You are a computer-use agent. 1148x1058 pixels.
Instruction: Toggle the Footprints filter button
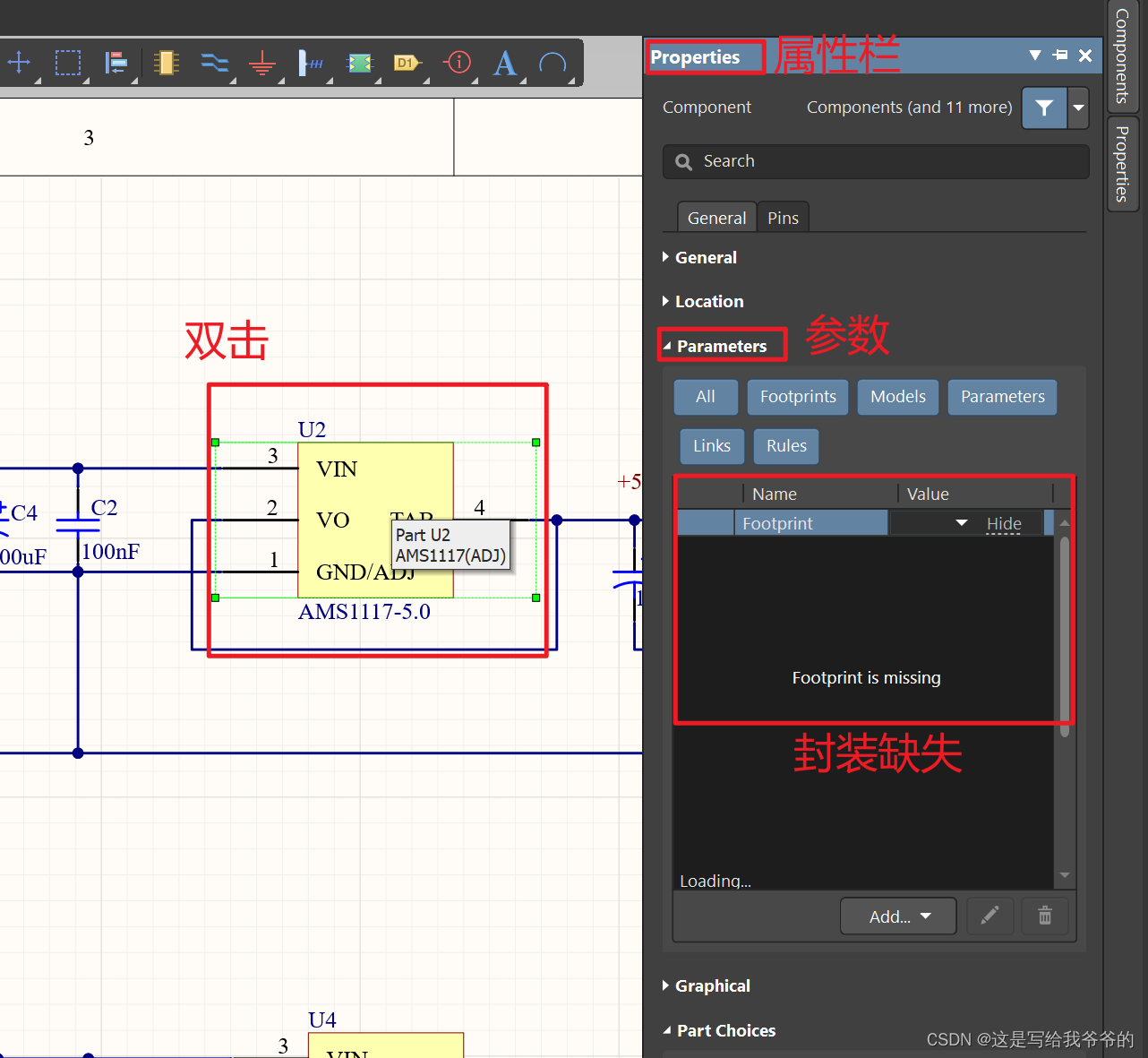coord(798,397)
